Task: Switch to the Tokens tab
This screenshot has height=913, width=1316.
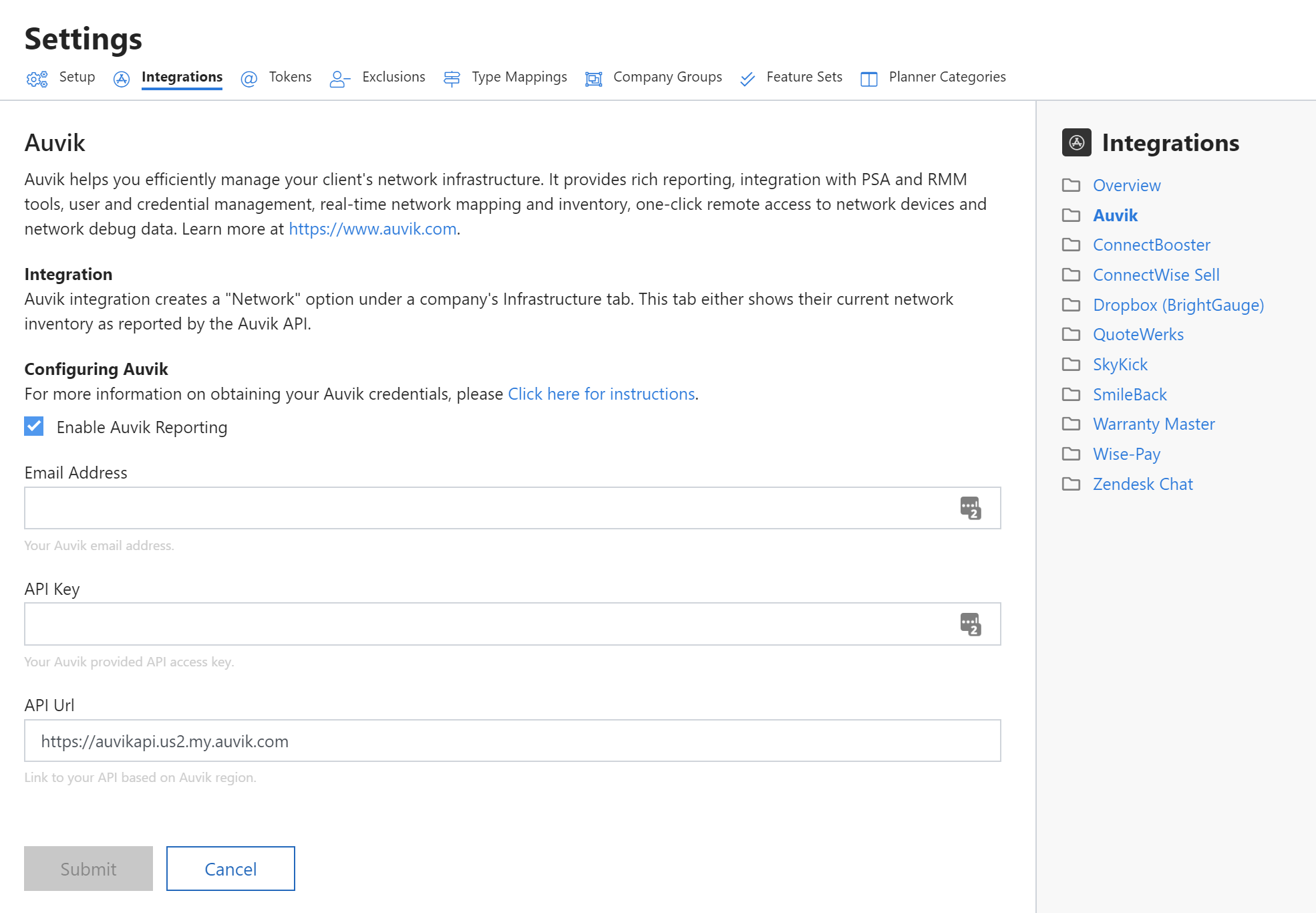Action: pos(290,77)
